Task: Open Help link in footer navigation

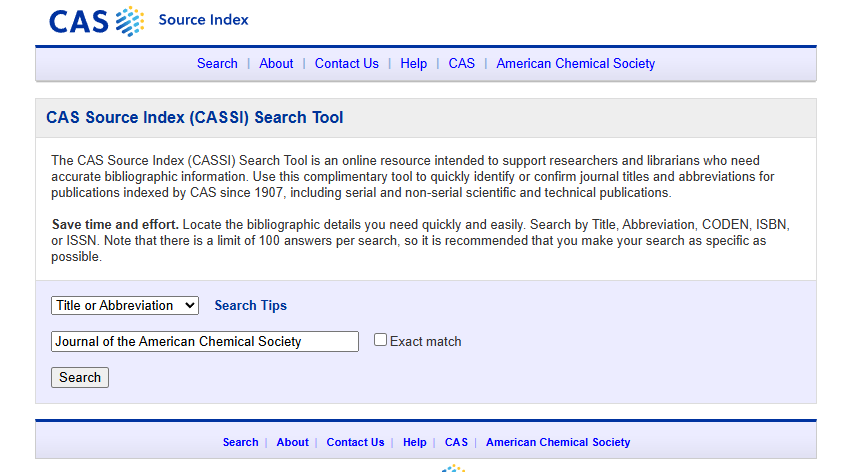Action: point(415,442)
